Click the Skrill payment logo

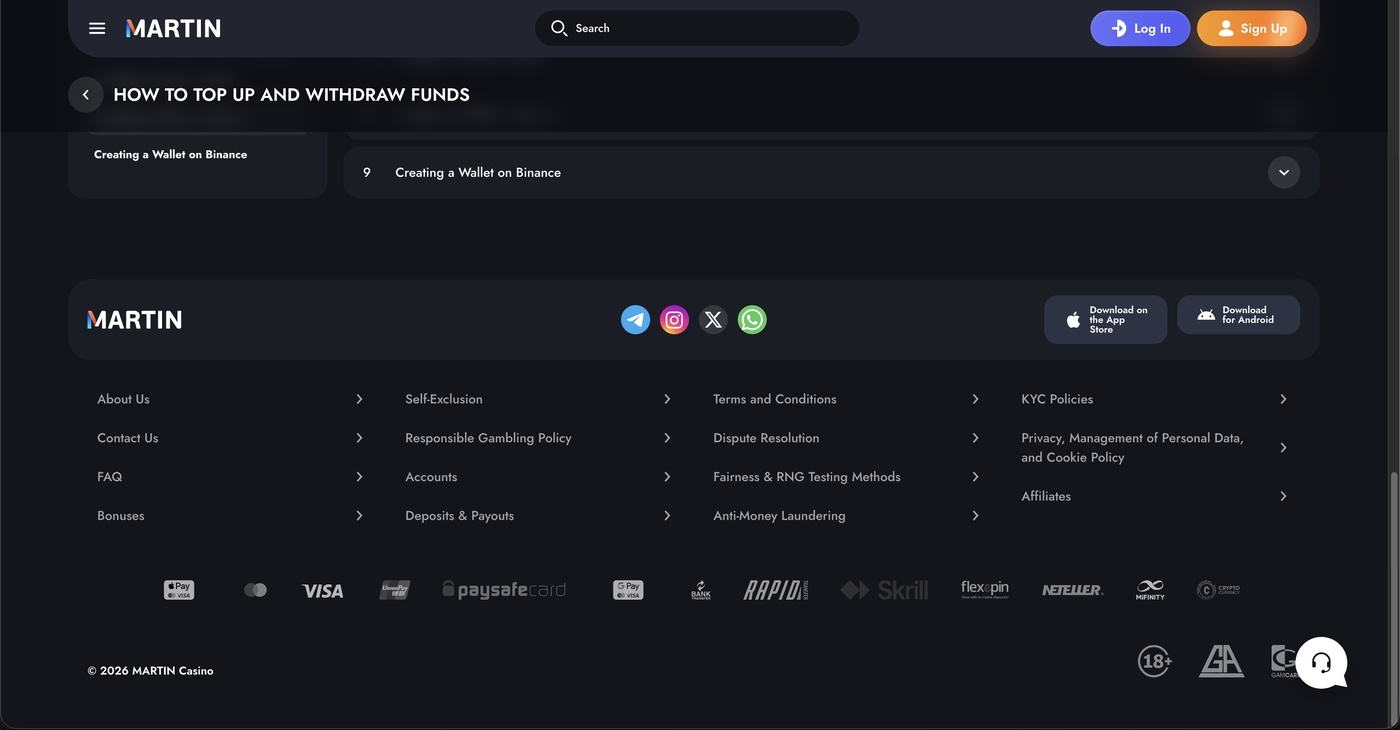coord(884,590)
